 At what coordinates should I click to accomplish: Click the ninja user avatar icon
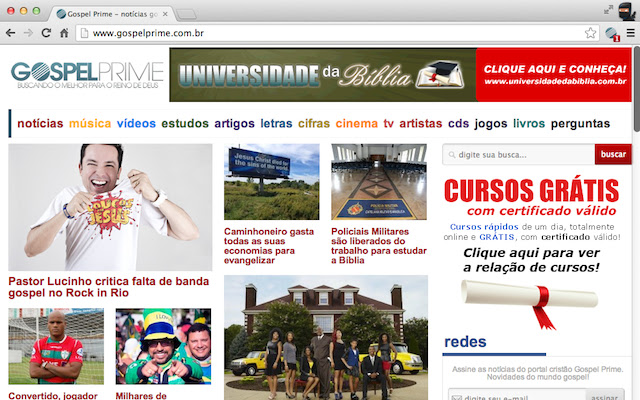coord(627,11)
